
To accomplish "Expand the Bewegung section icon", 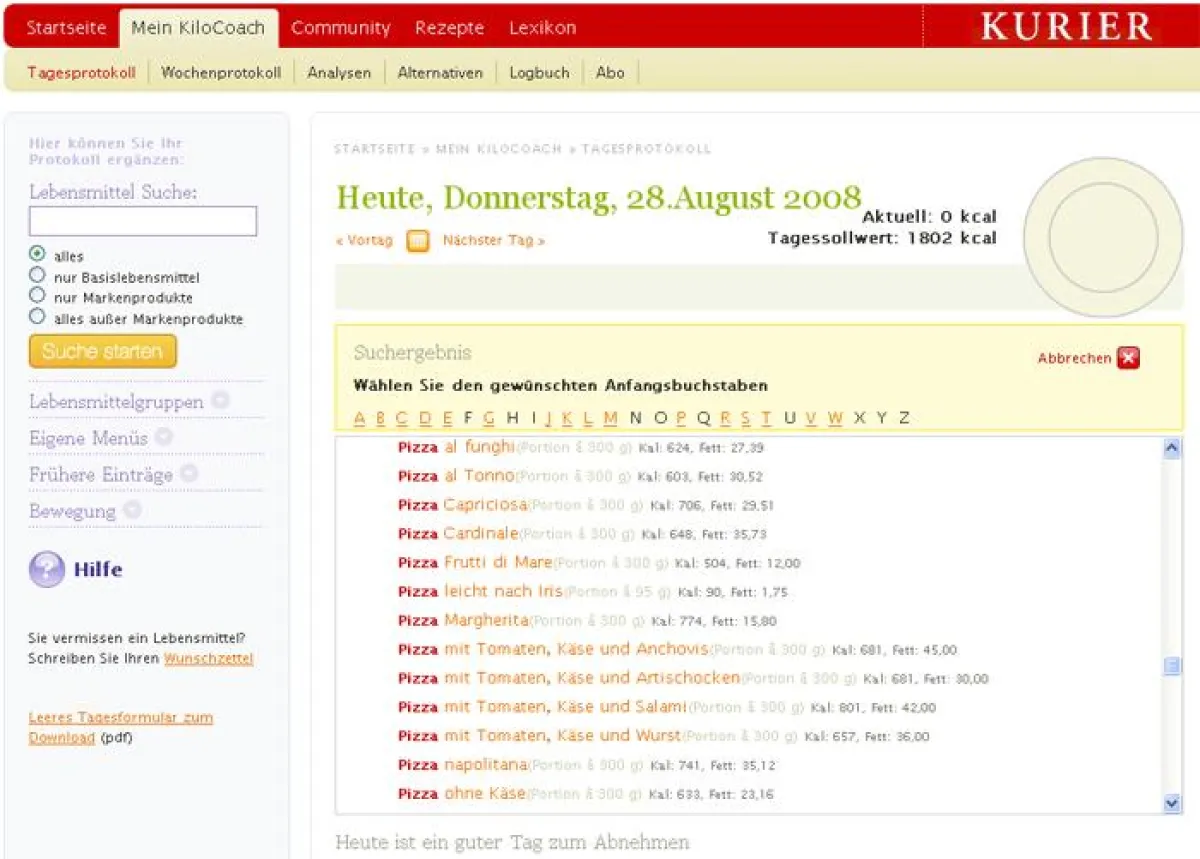I will [x=132, y=510].
